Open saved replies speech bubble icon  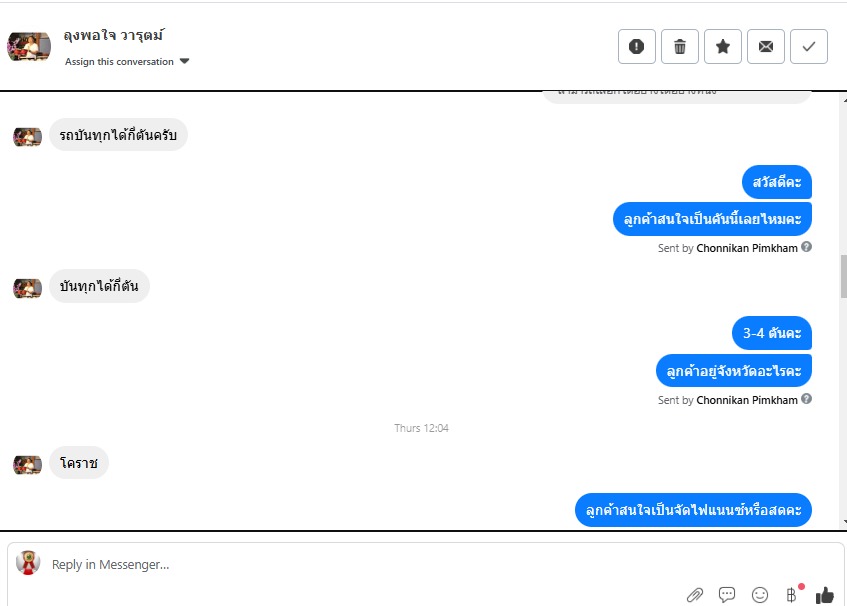[727, 595]
